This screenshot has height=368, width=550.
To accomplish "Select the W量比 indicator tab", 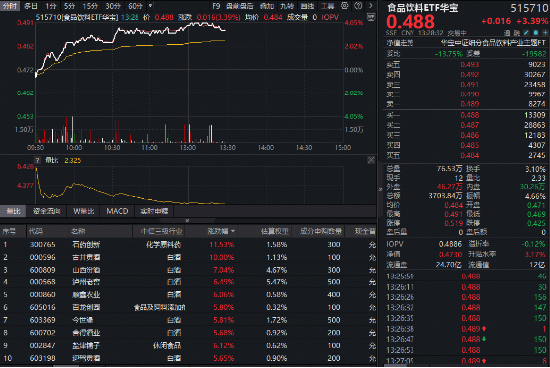I will click(83, 211).
